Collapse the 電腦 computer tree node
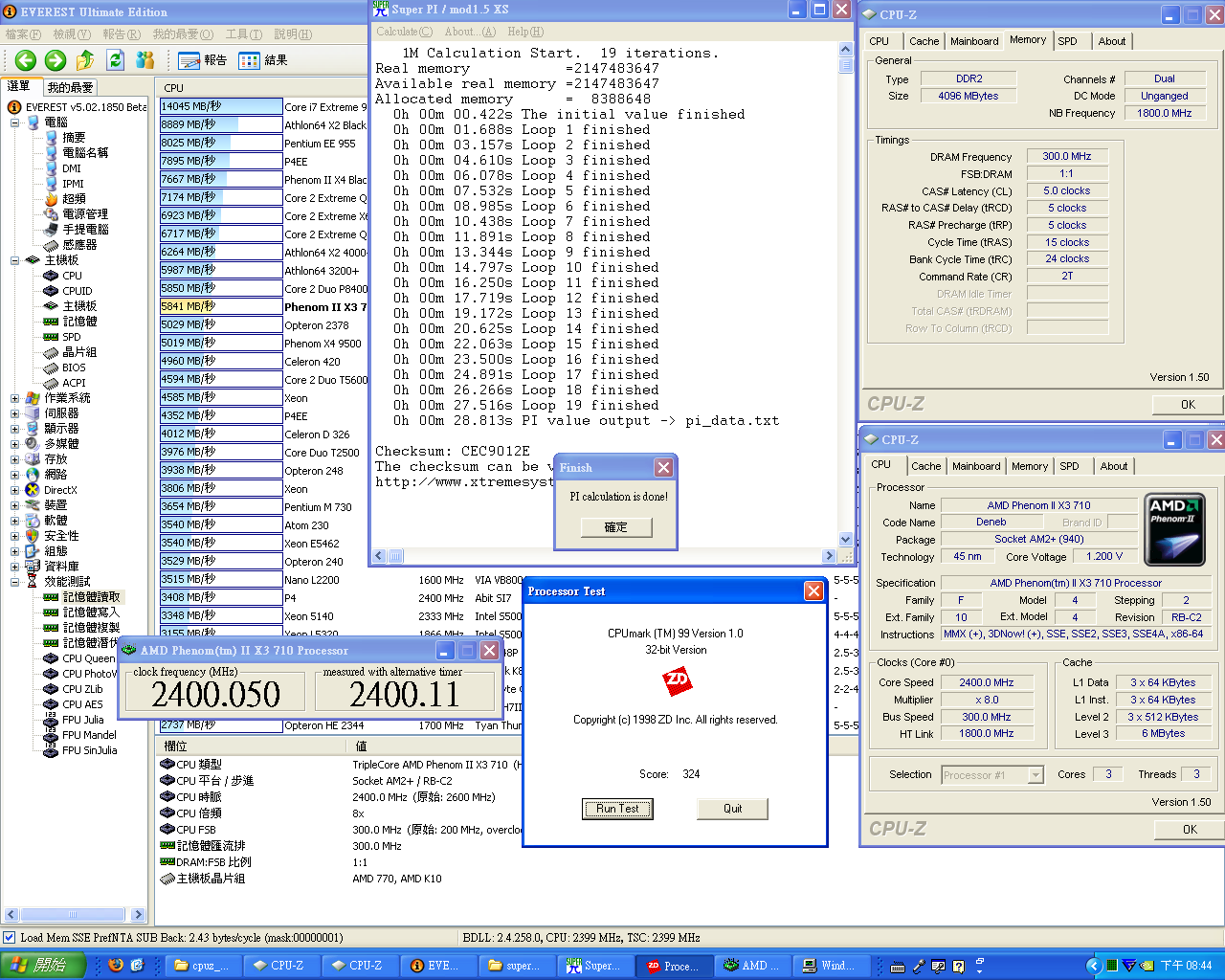This screenshot has height=980, width=1225. pyautogui.click(x=15, y=122)
